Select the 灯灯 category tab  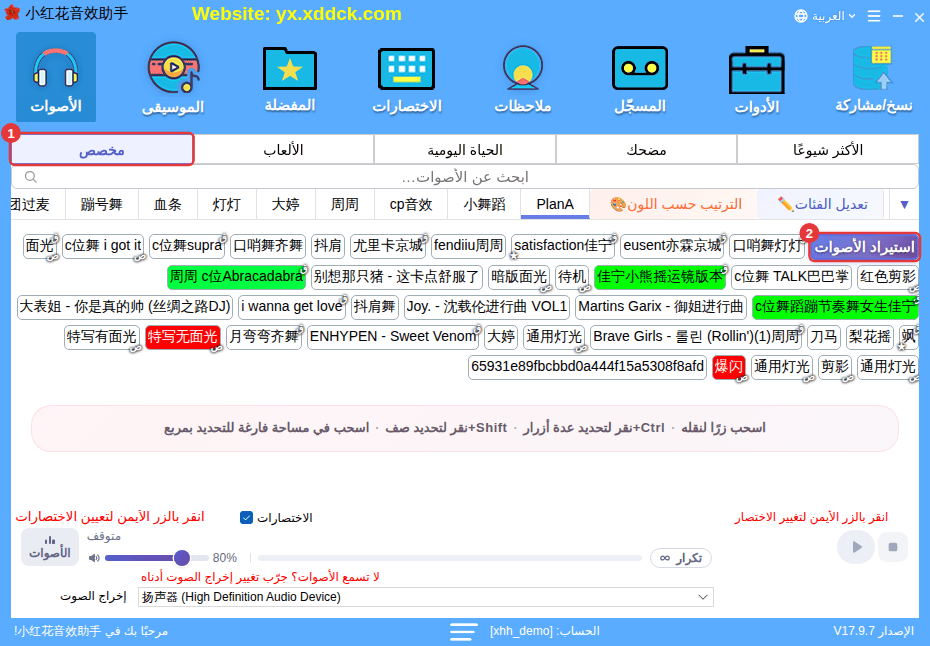point(227,205)
